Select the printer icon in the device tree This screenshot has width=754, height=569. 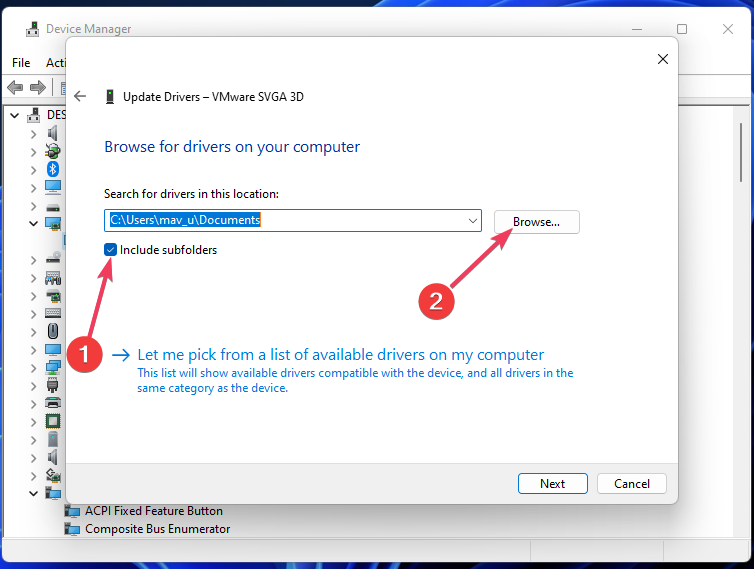[53, 403]
